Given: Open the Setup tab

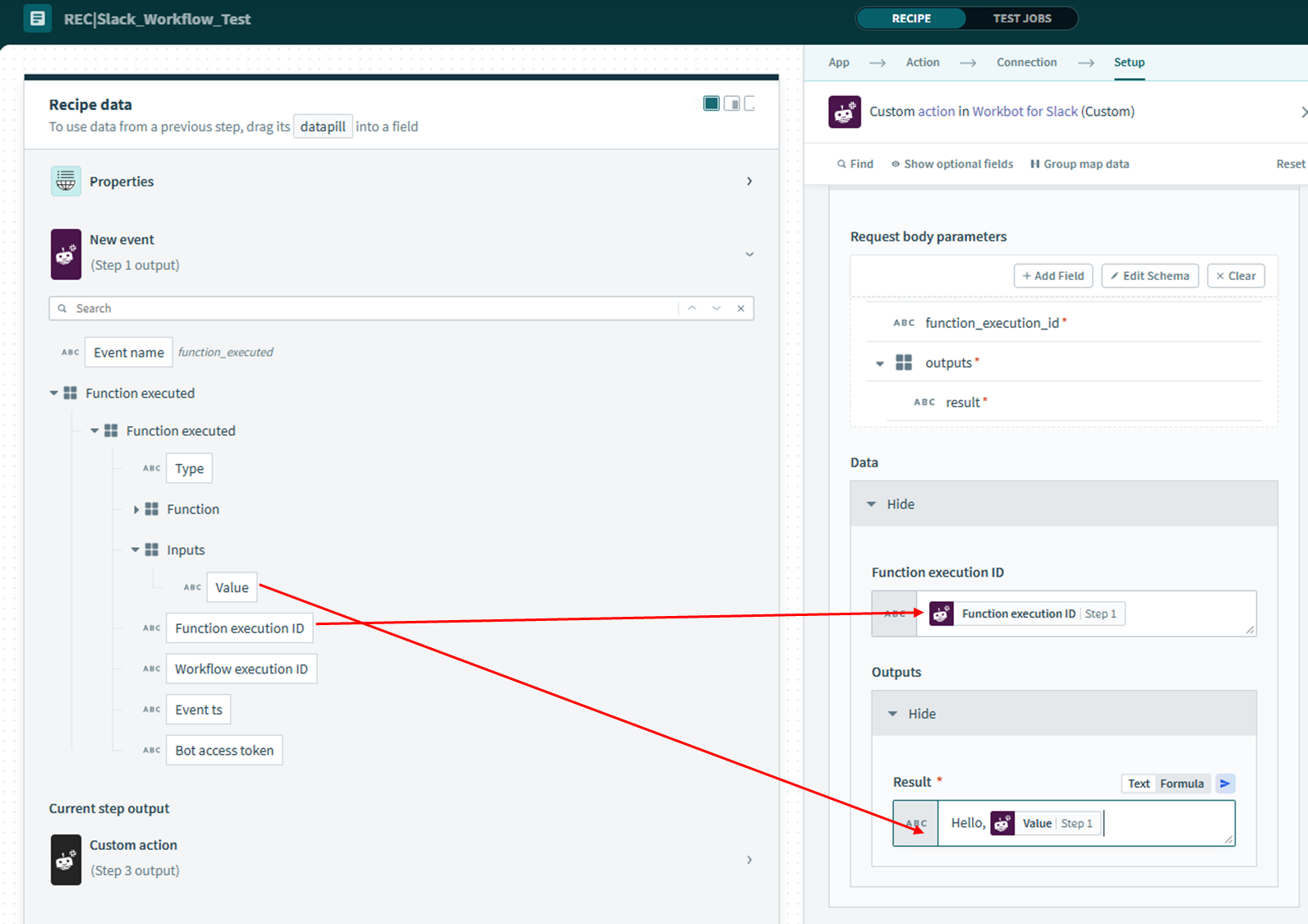Looking at the screenshot, I should 1129,62.
